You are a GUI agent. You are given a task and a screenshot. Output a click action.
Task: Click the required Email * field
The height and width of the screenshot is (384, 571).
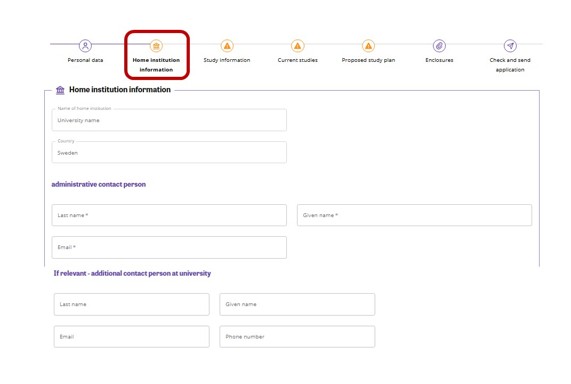pyautogui.click(x=169, y=247)
